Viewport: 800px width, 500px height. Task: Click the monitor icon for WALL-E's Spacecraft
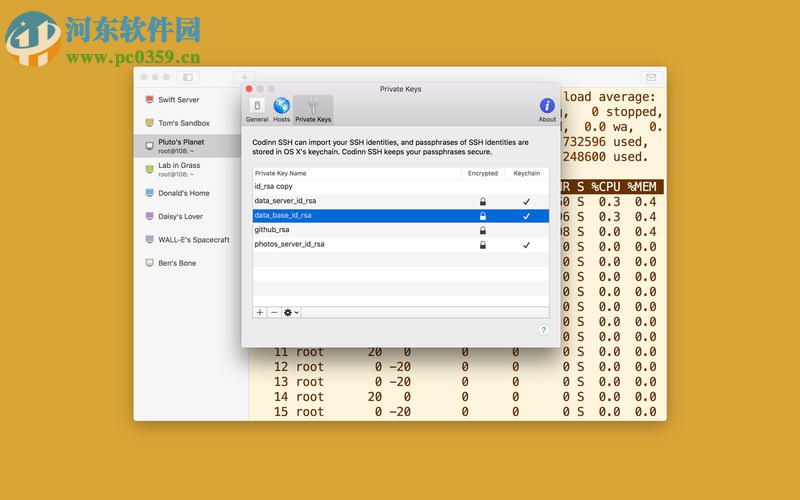pos(149,240)
